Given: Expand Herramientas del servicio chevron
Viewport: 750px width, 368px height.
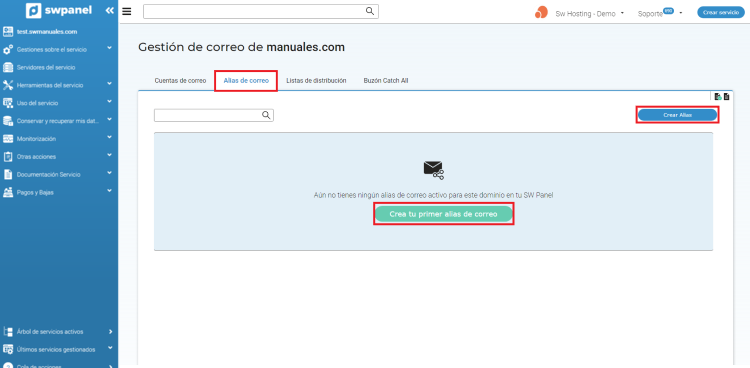Looking at the screenshot, I should pyautogui.click(x=110, y=84).
